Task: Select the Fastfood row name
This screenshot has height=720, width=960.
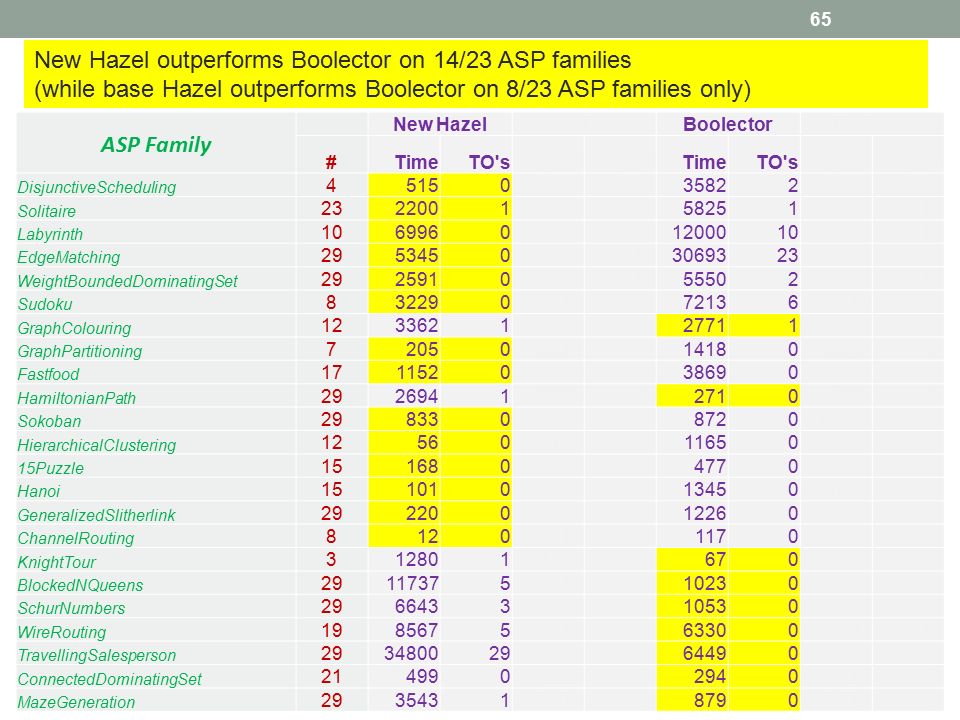Action: coord(48,374)
